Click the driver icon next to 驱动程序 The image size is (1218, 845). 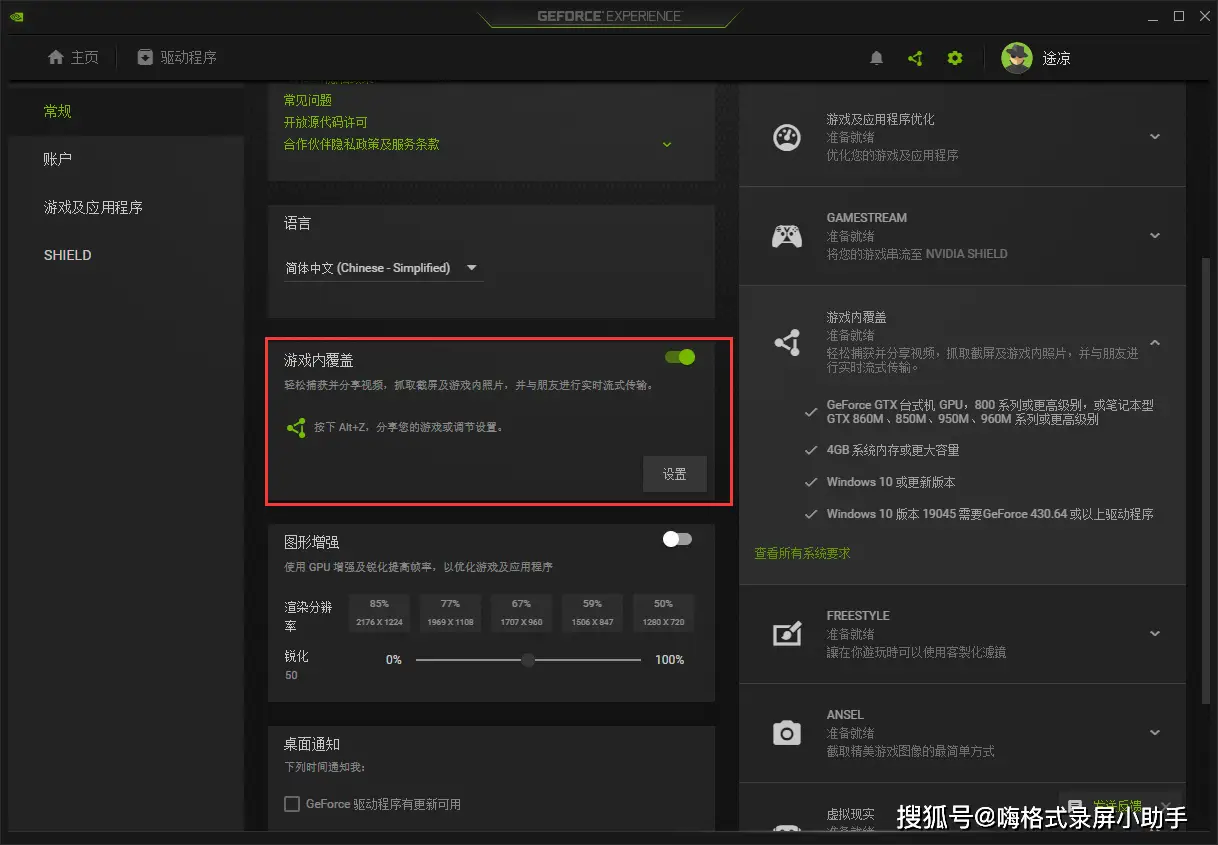[145, 57]
